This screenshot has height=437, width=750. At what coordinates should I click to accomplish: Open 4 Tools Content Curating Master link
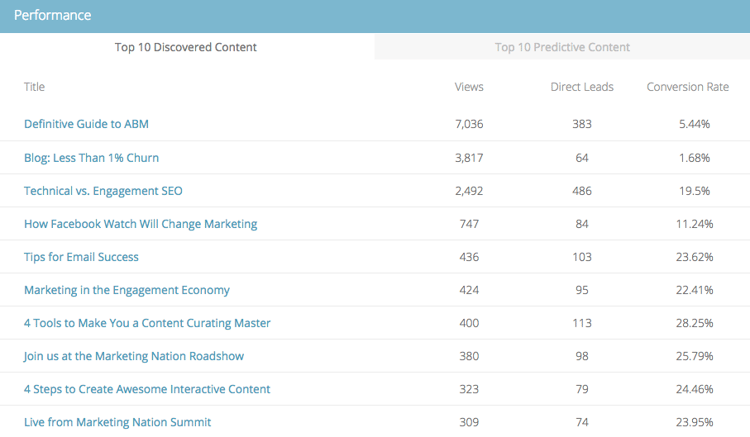point(147,323)
